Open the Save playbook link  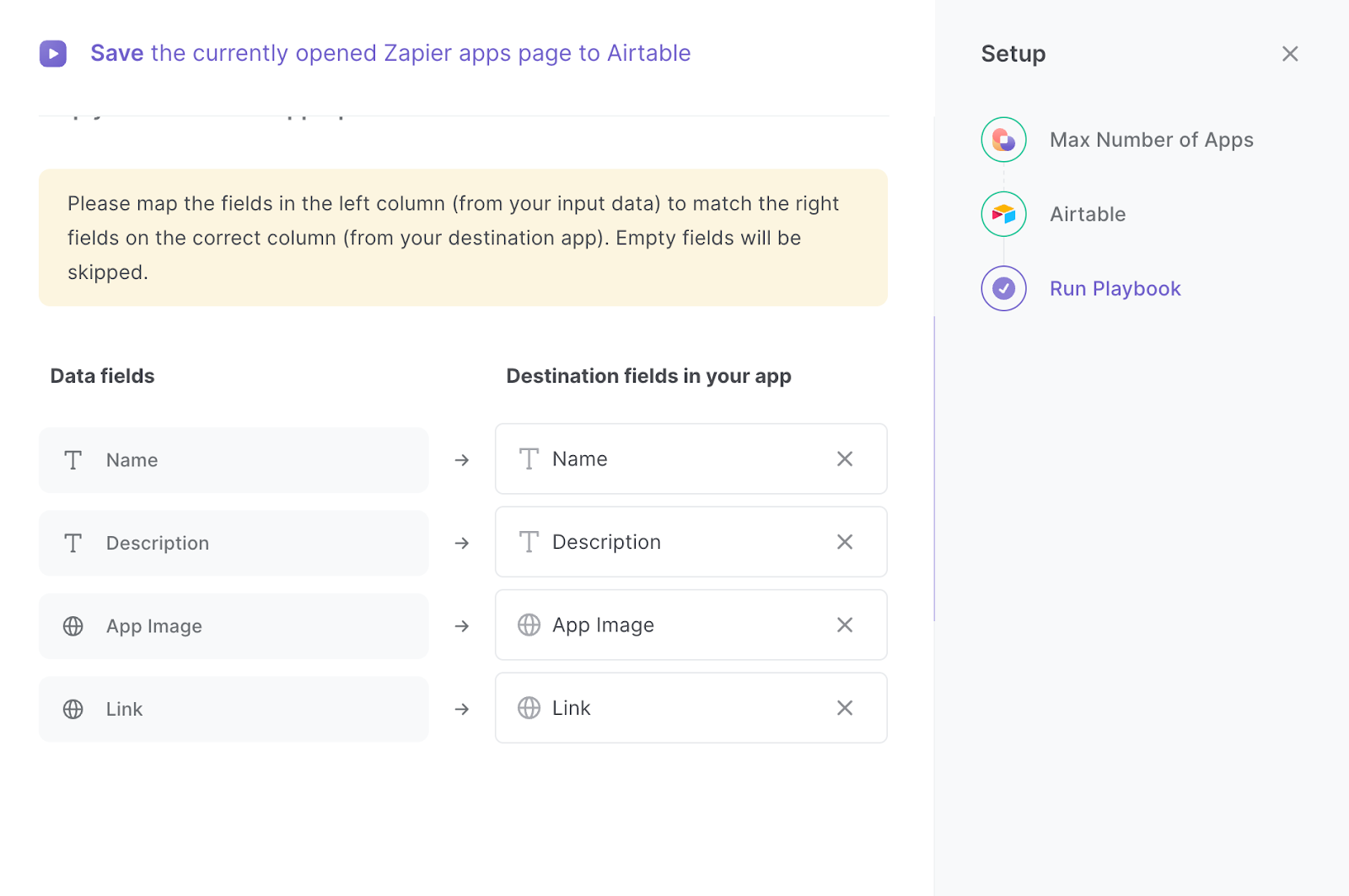point(117,53)
